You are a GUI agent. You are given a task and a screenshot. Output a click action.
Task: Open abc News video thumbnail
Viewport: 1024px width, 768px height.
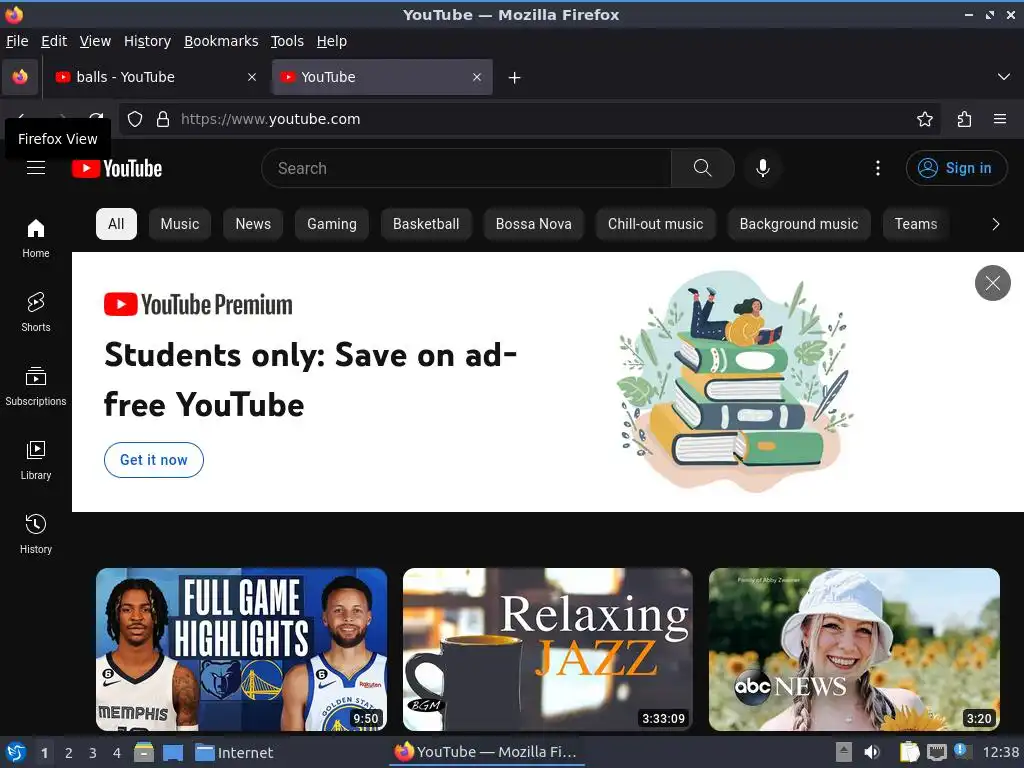coord(854,649)
